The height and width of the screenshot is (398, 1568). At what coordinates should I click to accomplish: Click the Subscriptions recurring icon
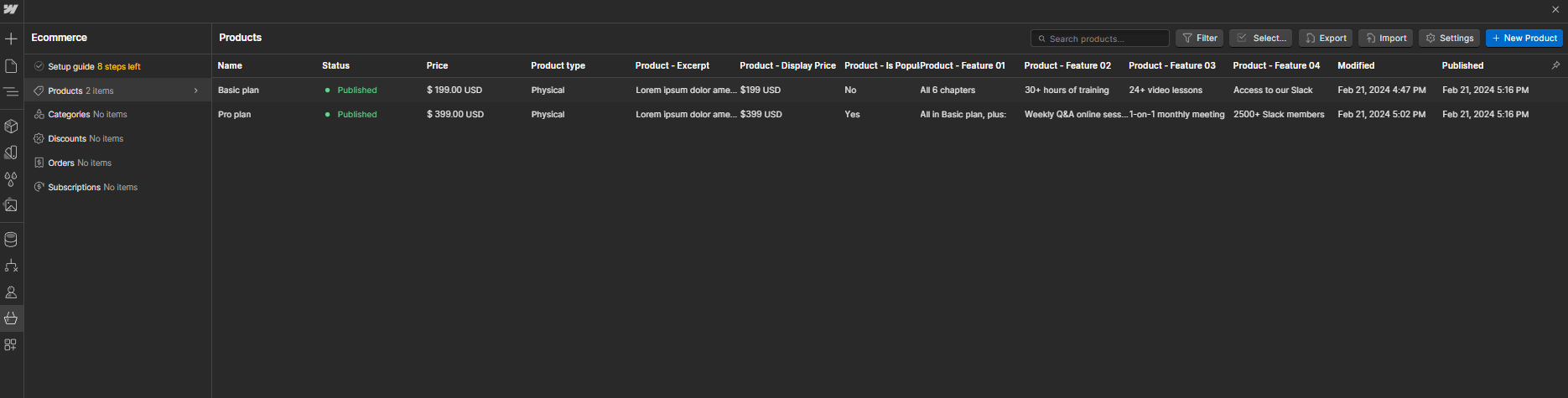[x=39, y=187]
